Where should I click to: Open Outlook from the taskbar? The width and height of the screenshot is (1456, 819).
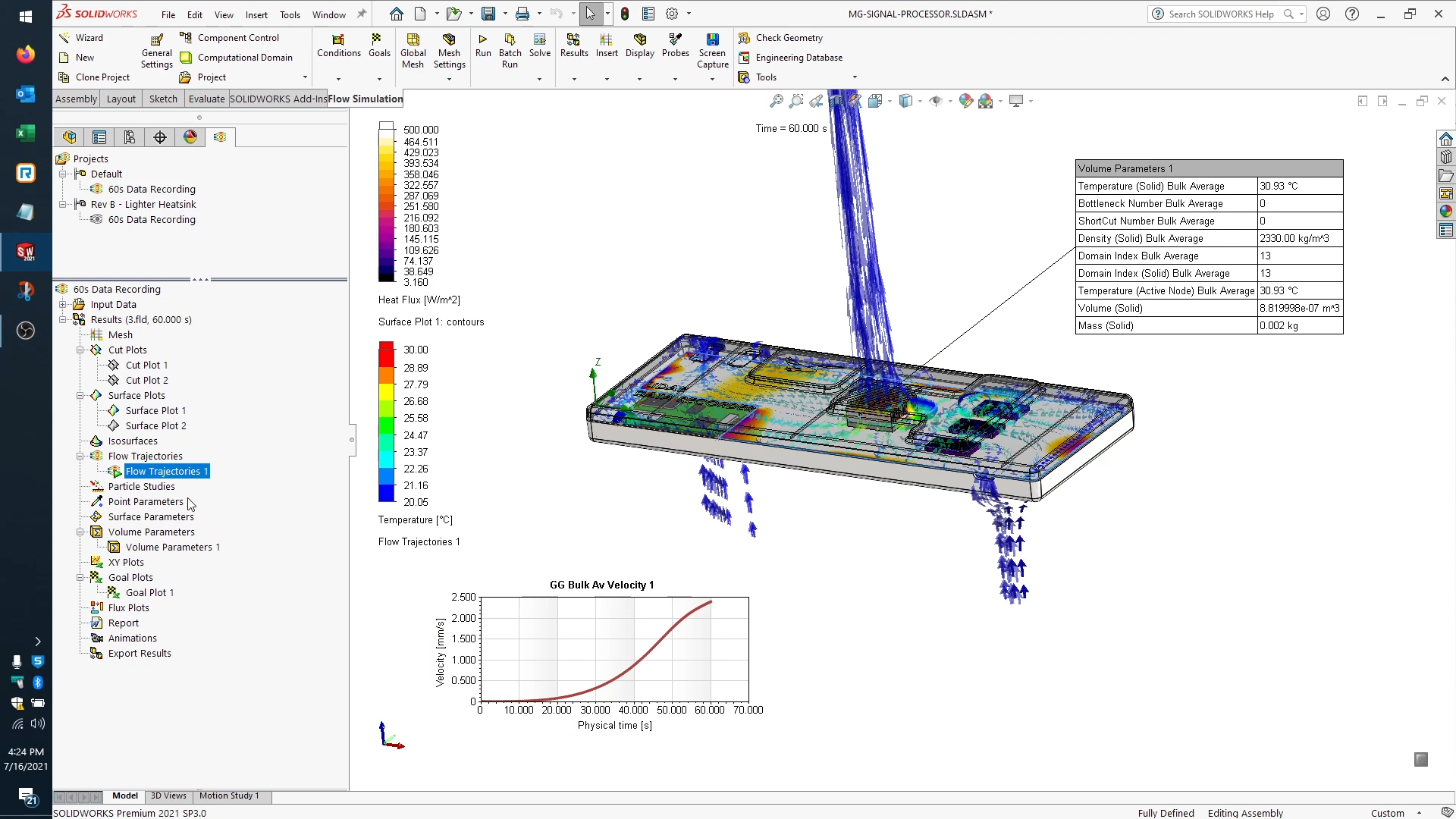pos(26,94)
